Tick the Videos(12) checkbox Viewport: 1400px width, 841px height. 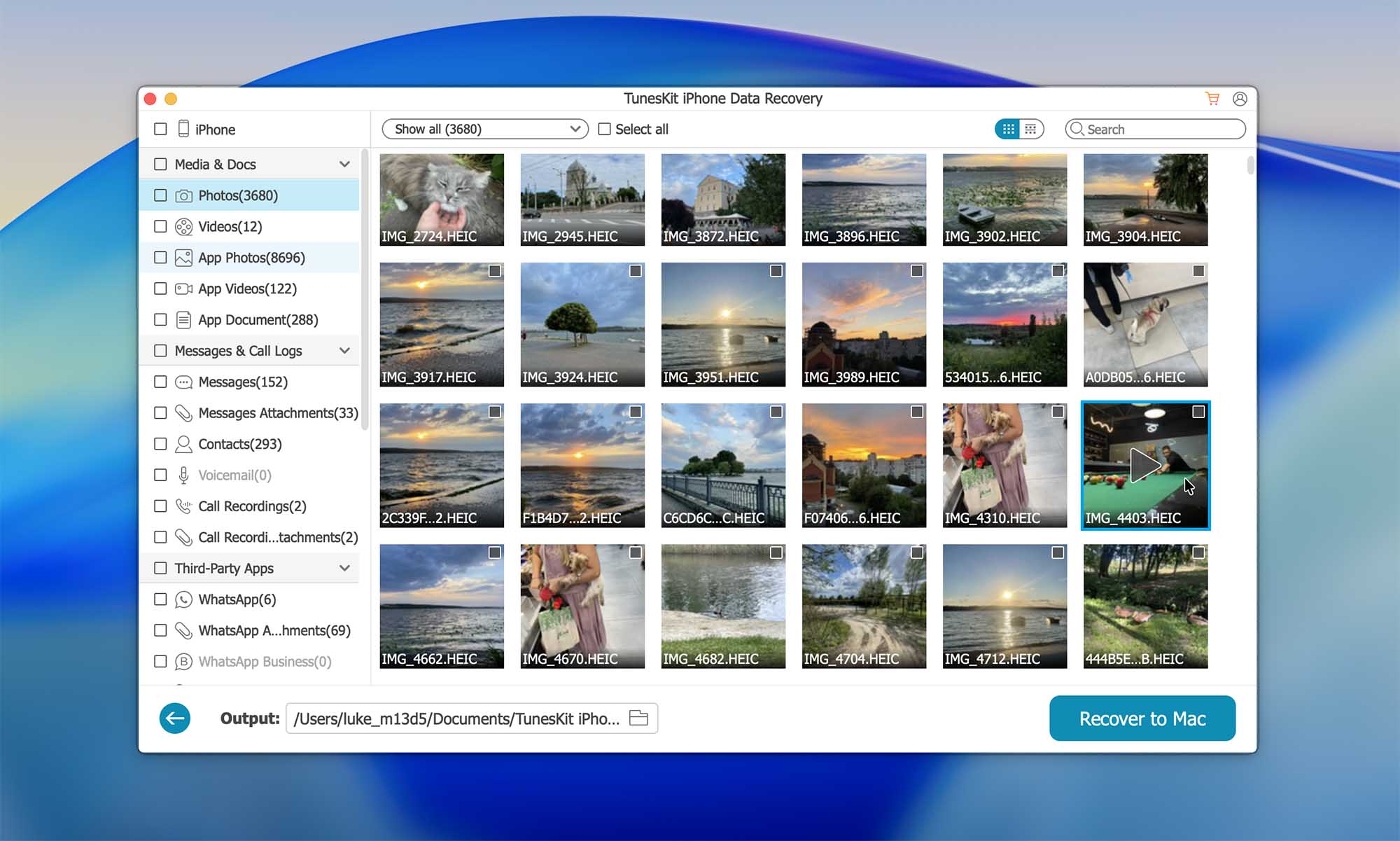pyautogui.click(x=160, y=226)
